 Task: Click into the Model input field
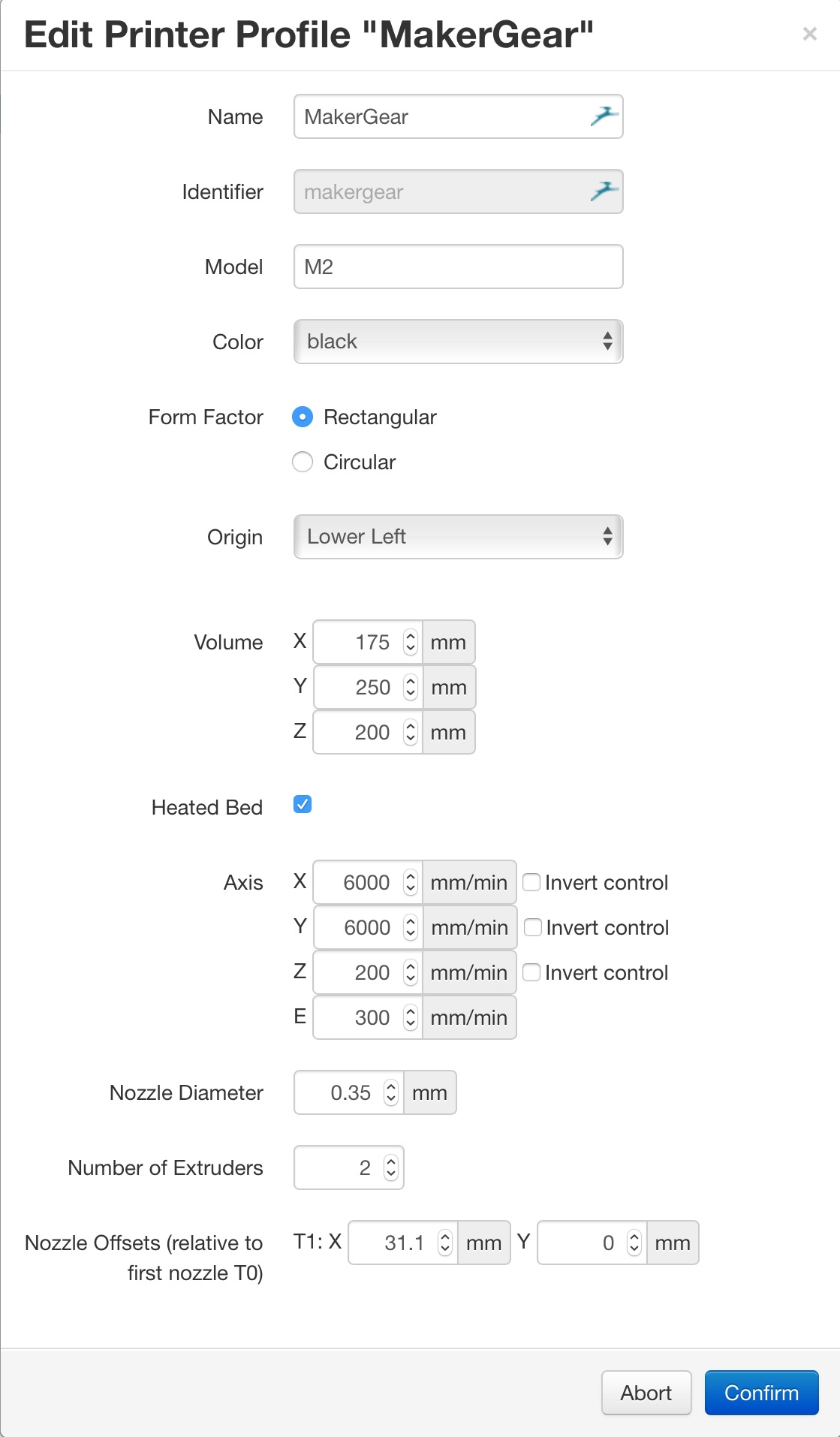pyautogui.click(x=458, y=267)
